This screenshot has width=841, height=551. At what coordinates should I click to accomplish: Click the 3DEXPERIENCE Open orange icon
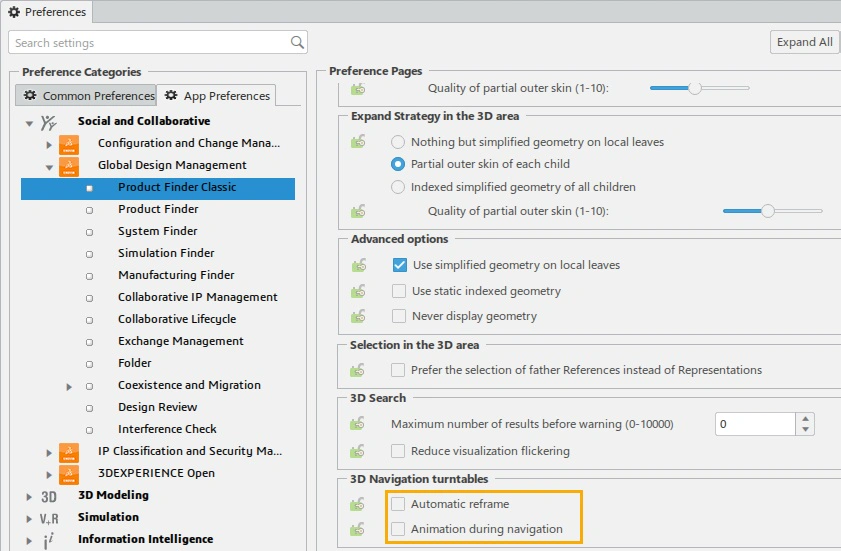69,474
